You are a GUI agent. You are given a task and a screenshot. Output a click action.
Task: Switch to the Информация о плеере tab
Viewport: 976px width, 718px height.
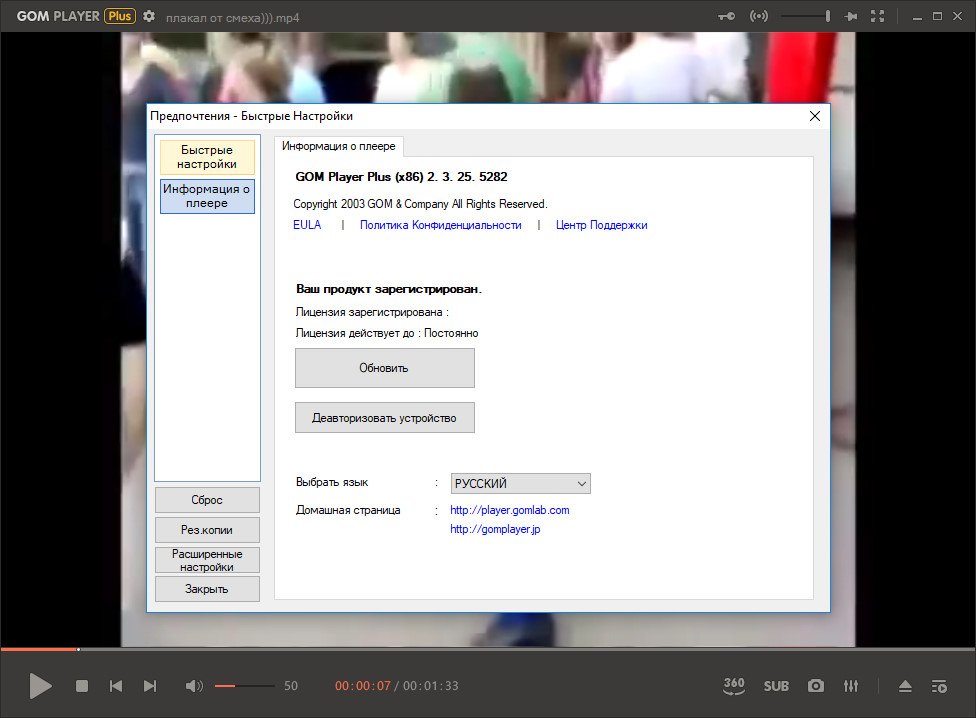click(339, 146)
